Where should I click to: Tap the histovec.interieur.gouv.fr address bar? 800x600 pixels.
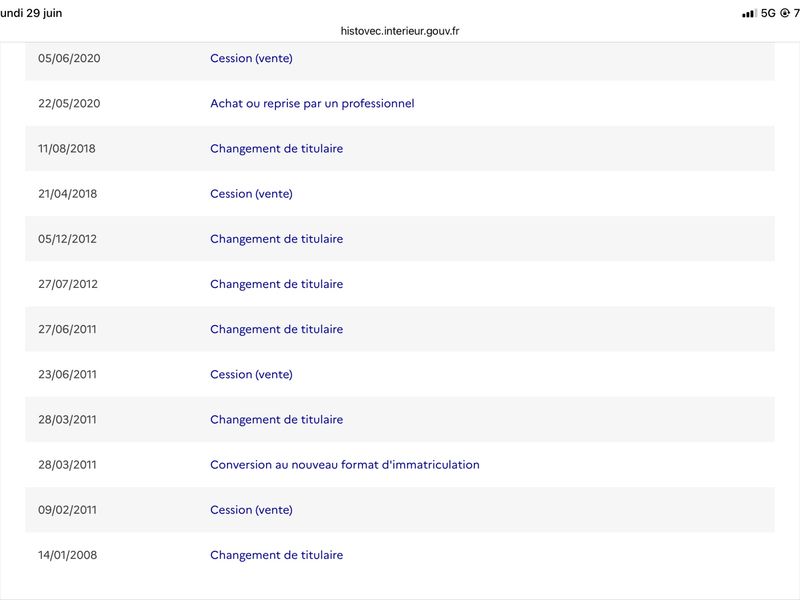pos(399,31)
